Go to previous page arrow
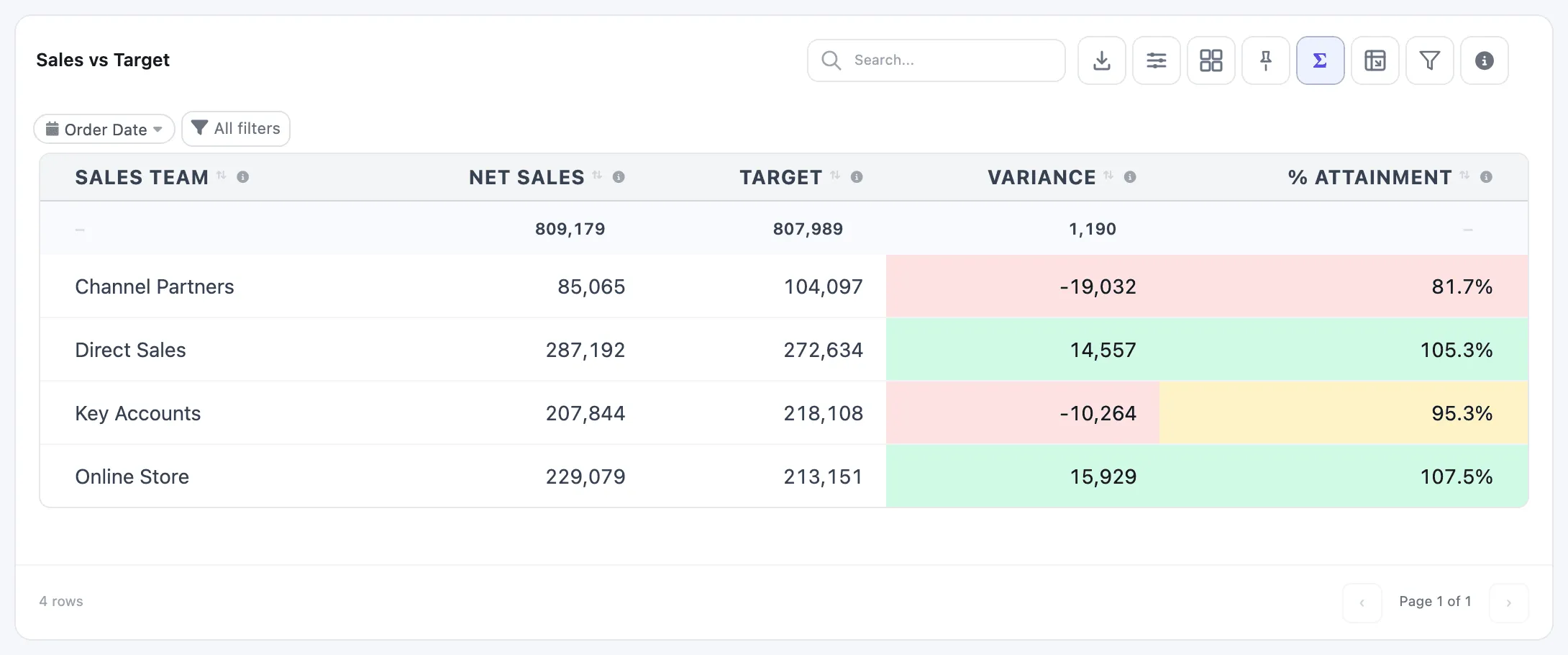The height and width of the screenshot is (655, 1568). coord(1362,602)
